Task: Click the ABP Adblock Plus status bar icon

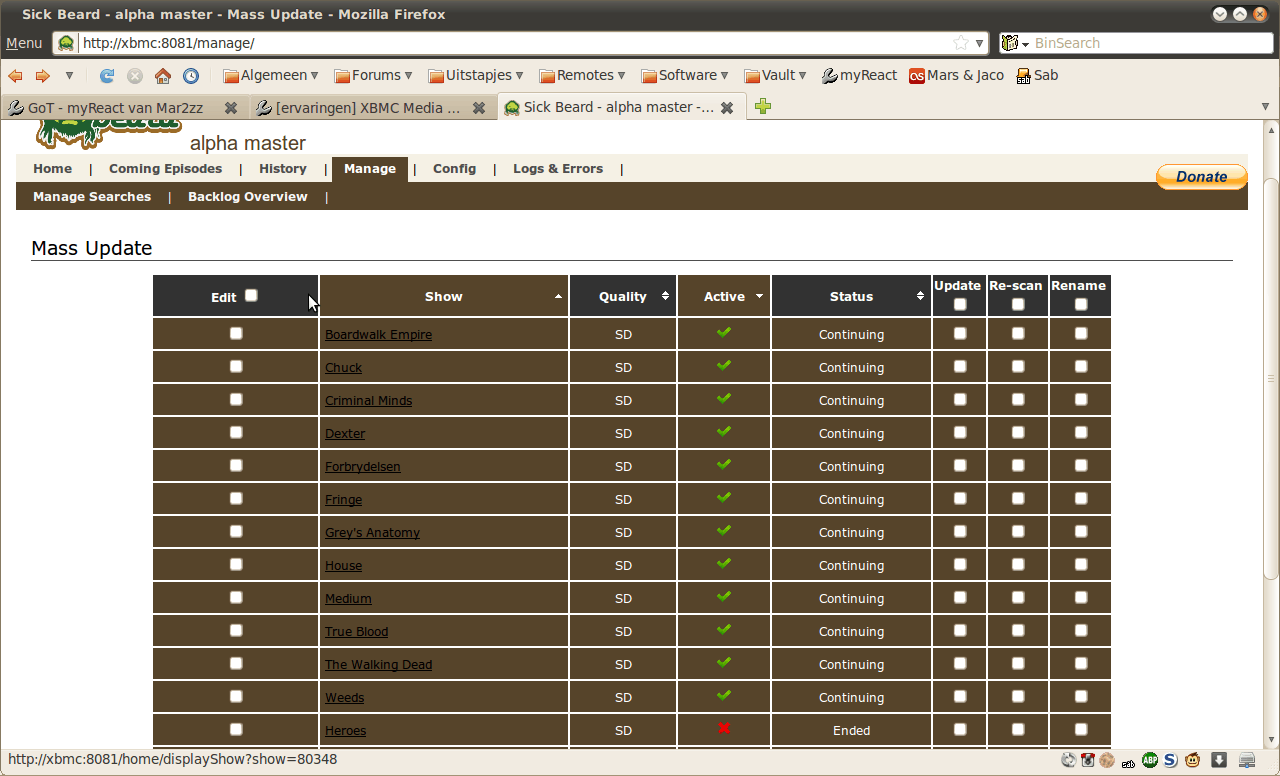Action: pos(1150,760)
